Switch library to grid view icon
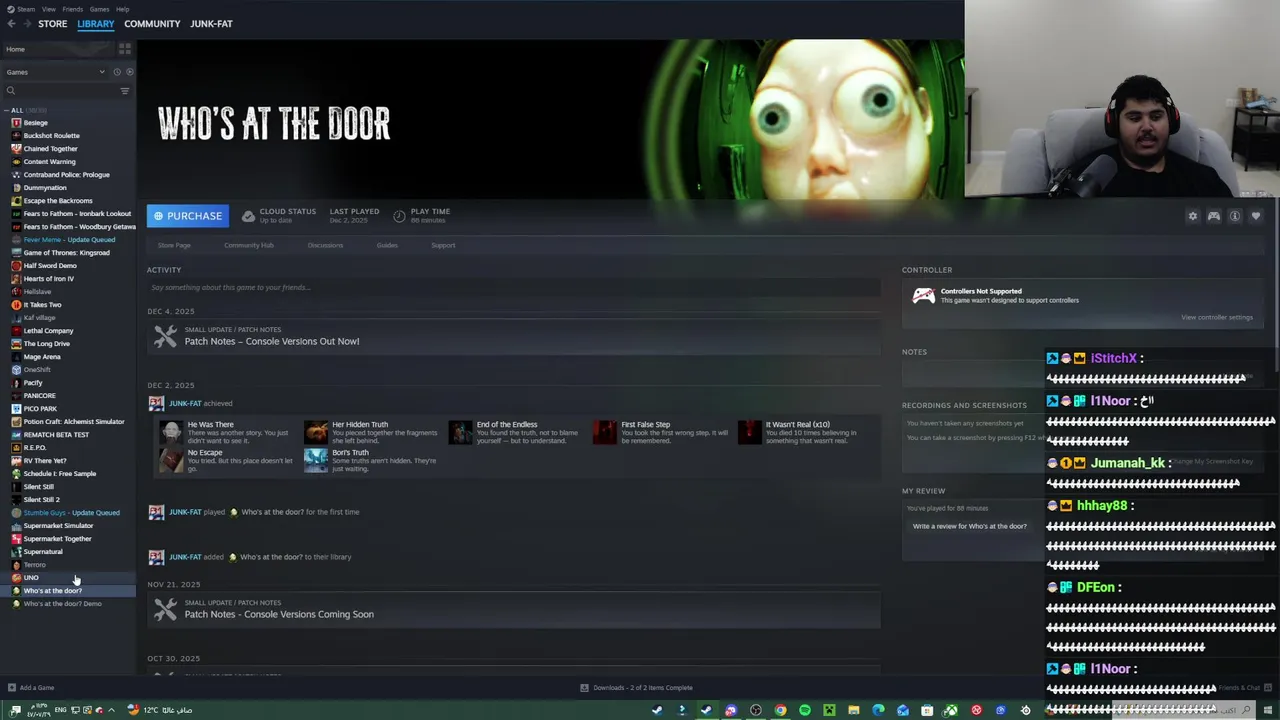 tap(125, 48)
